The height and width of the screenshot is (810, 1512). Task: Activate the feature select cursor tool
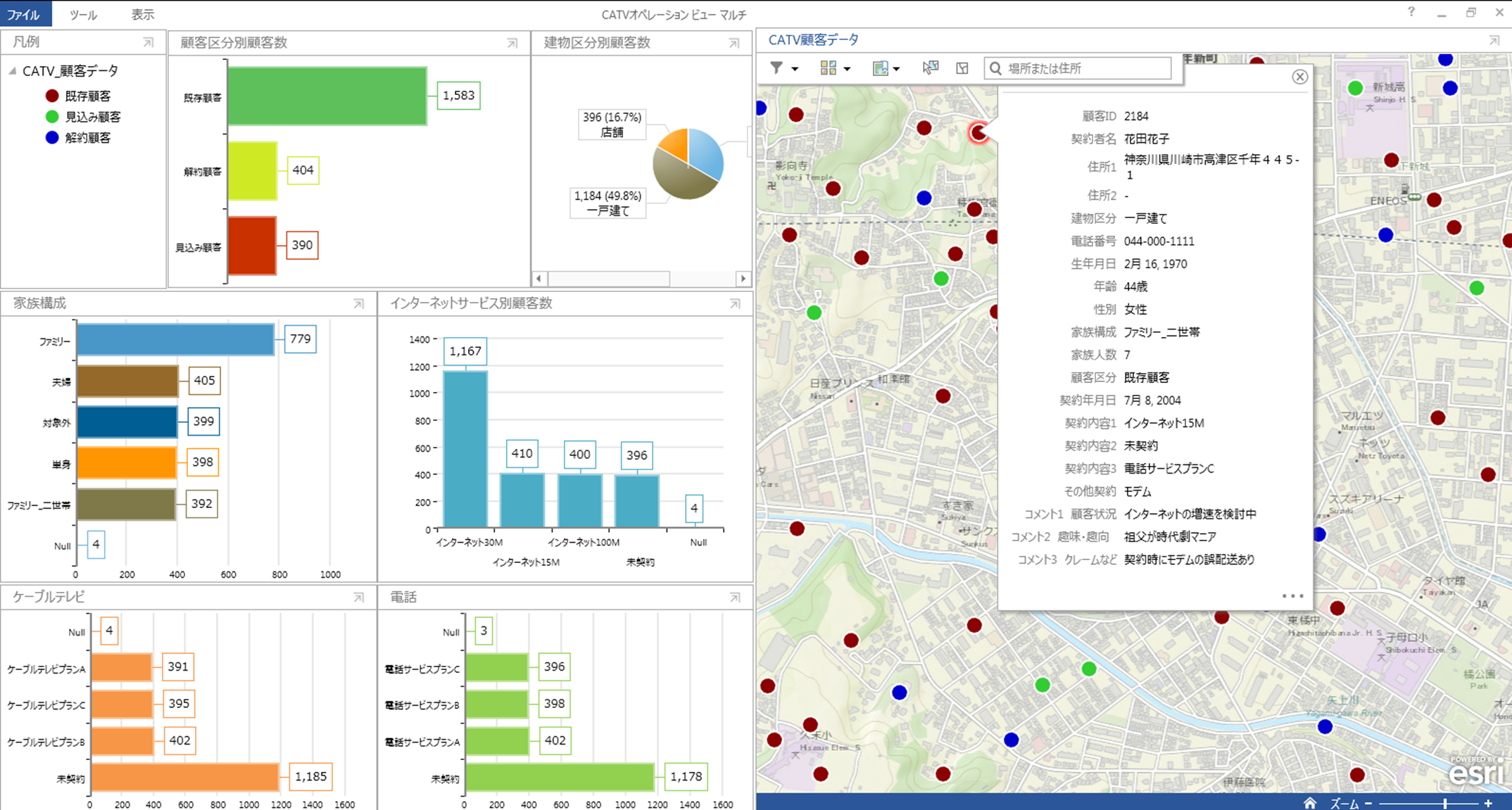(x=931, y=68)
